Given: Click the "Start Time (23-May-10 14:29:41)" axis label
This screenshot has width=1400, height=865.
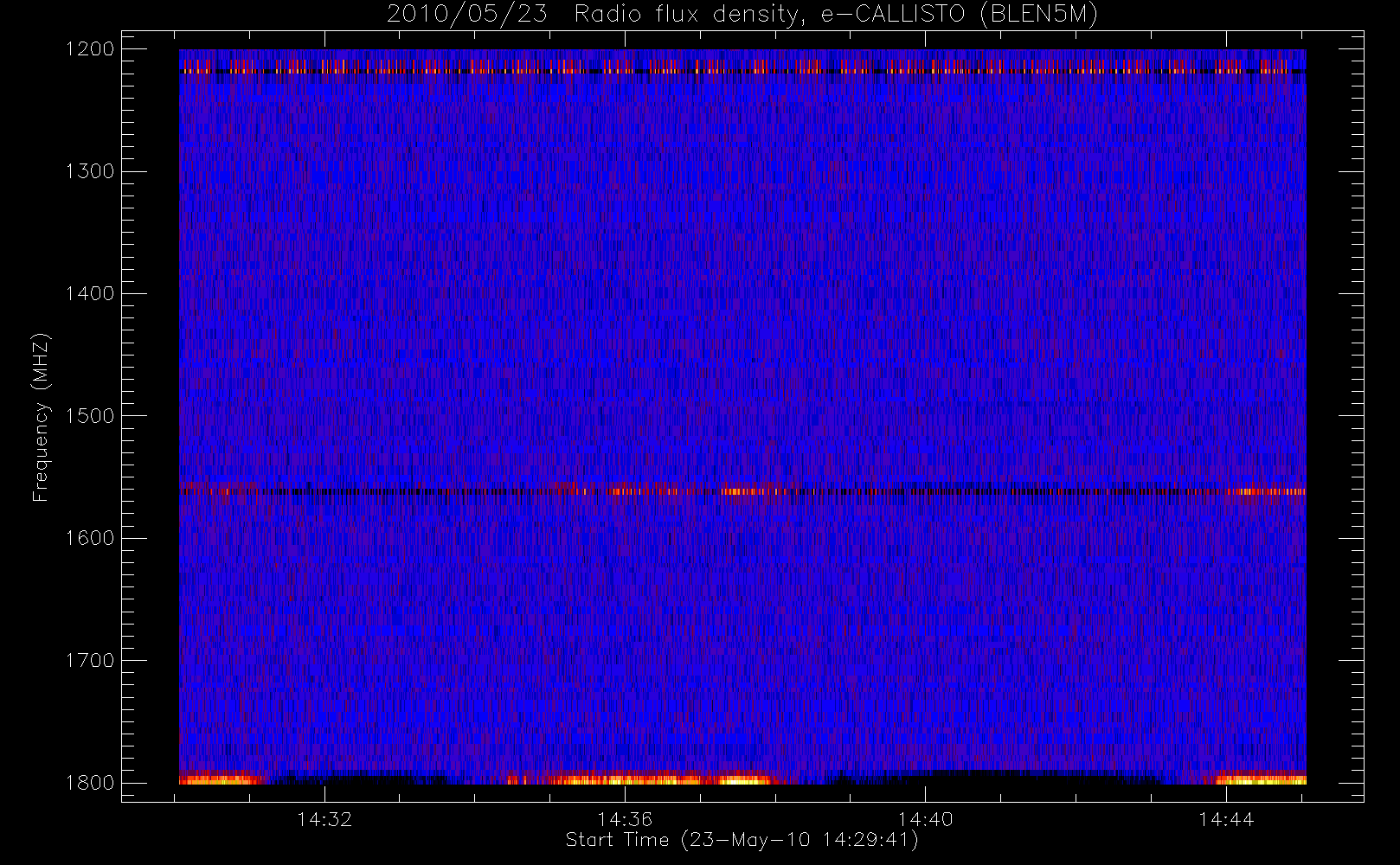Looking at the screenshot, I should [x=742, y=840].
